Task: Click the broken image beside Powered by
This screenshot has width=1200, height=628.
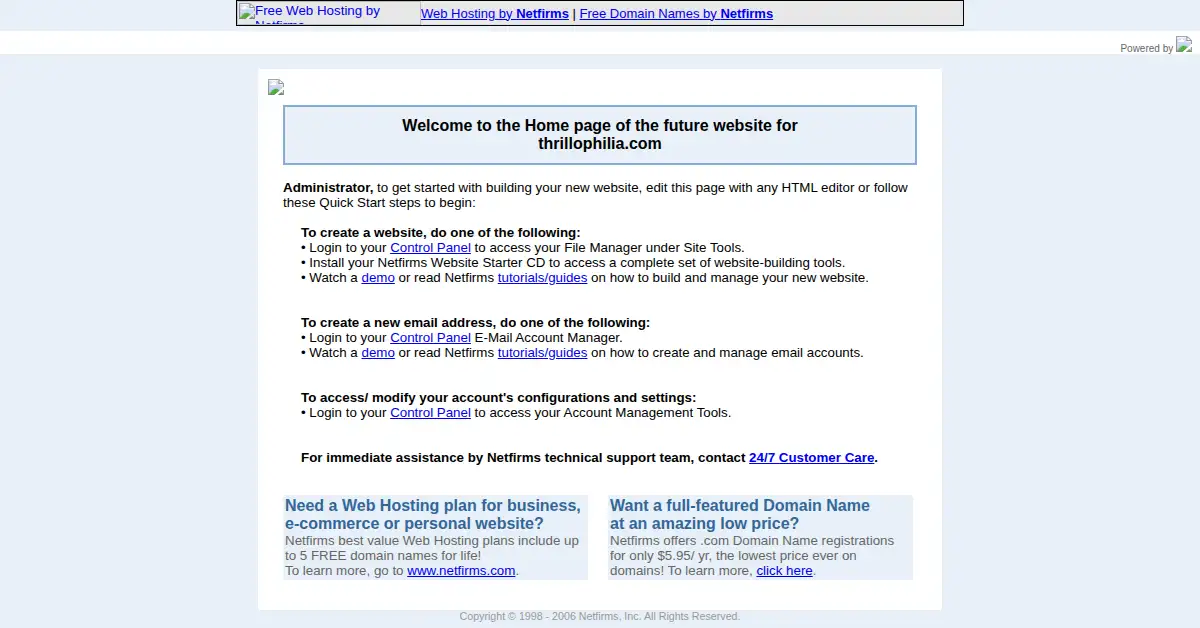Action: [1184, 44]
